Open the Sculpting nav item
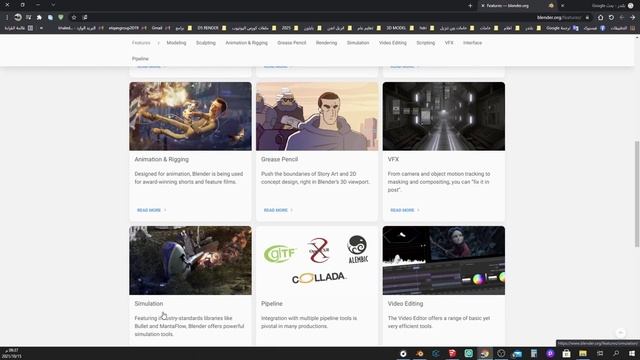The image size is (640, 360). [x=206, y=43]
